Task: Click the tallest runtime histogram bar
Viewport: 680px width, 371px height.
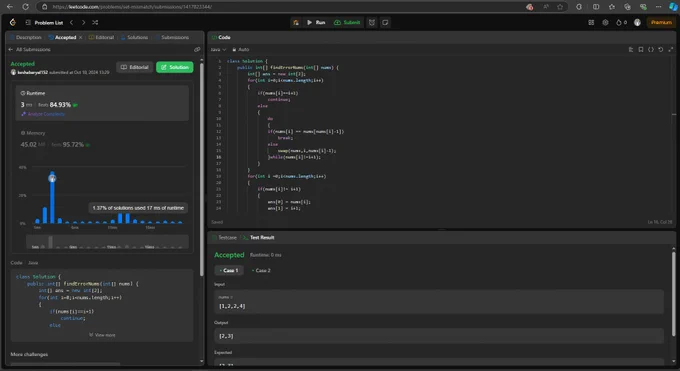Action: [x=52, y=198]
